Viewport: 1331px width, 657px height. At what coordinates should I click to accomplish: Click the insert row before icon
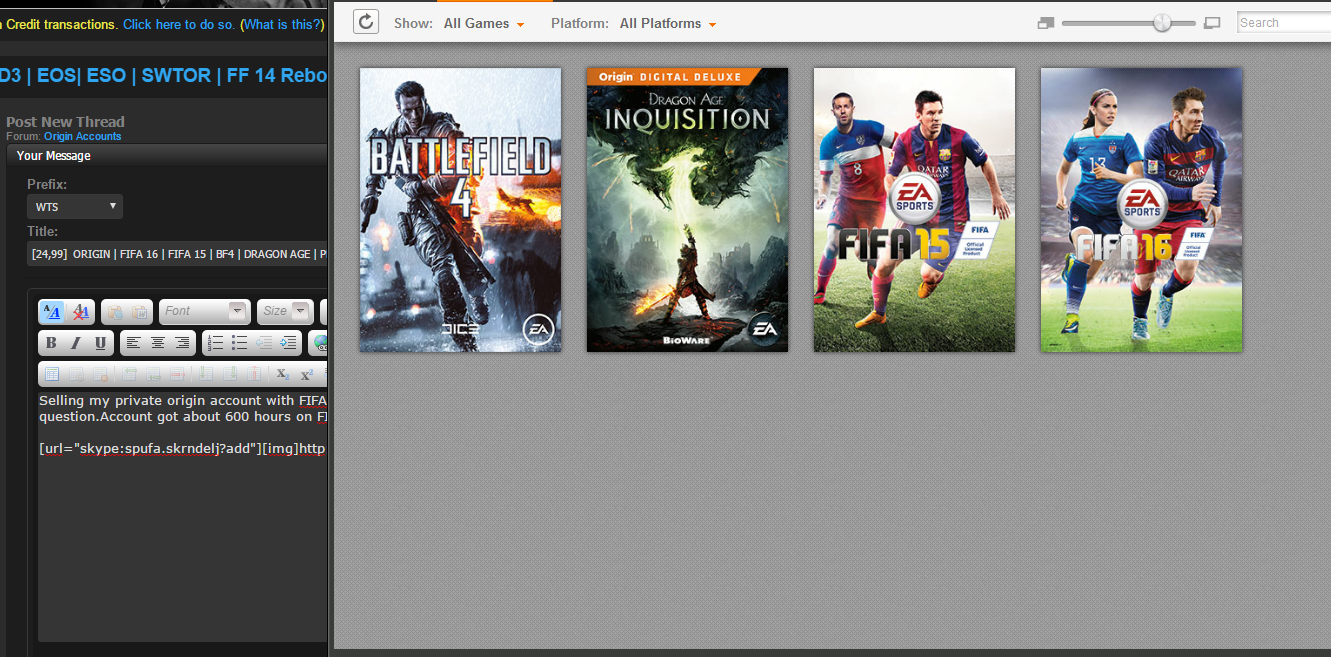(129, 374)
